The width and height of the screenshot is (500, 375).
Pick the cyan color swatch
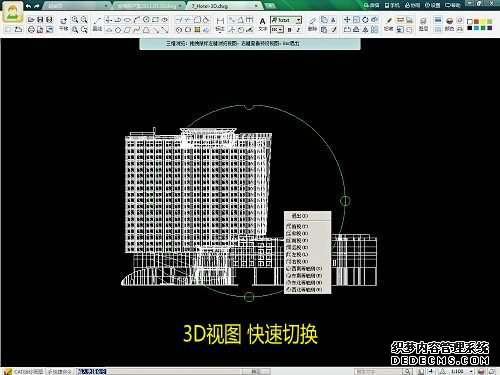tap(477, 28)
